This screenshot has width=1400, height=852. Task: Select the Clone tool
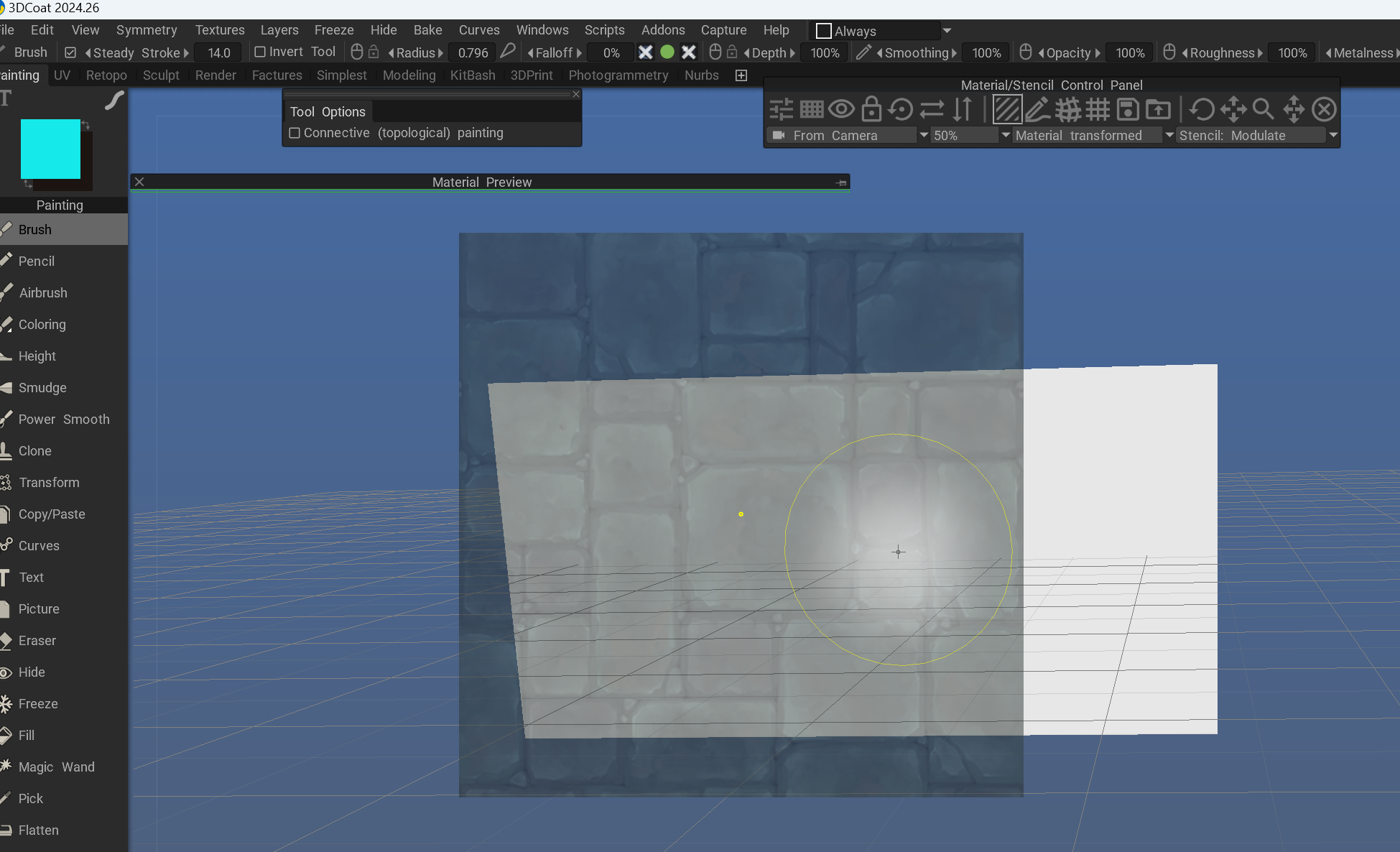(x=35, y=450)
